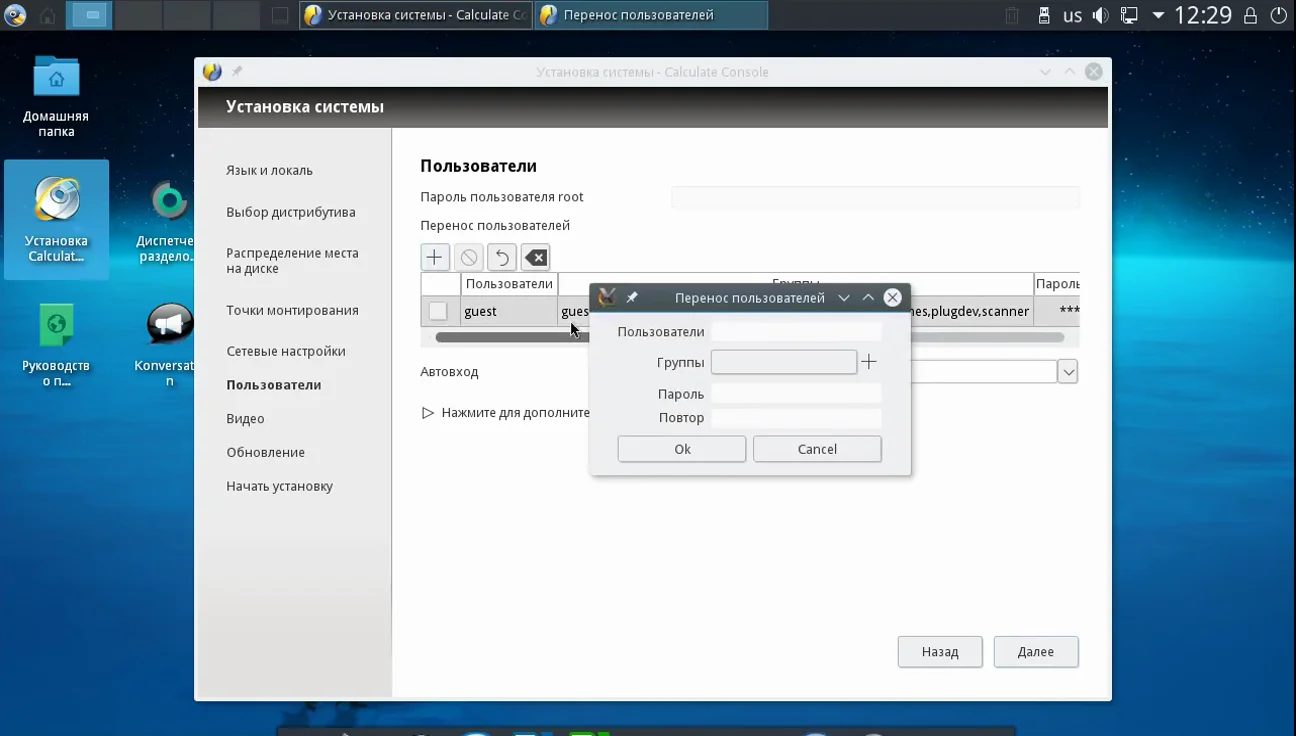Viewport: 1296px width, 736px height.
Task: Minimize the 'Перенос пользователей' dialog
Action: point(844,298)
